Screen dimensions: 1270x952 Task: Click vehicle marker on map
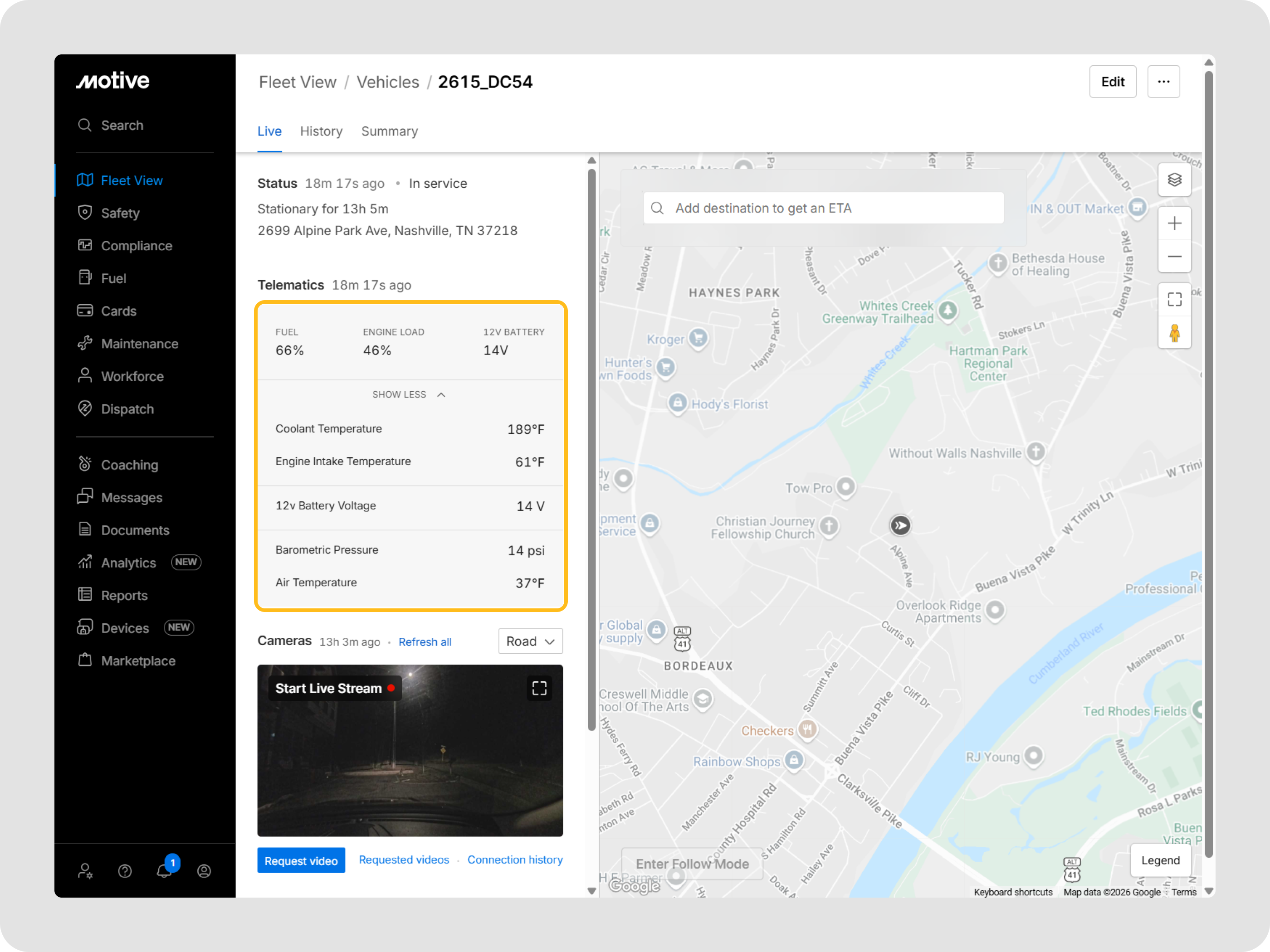pos(900,525)
